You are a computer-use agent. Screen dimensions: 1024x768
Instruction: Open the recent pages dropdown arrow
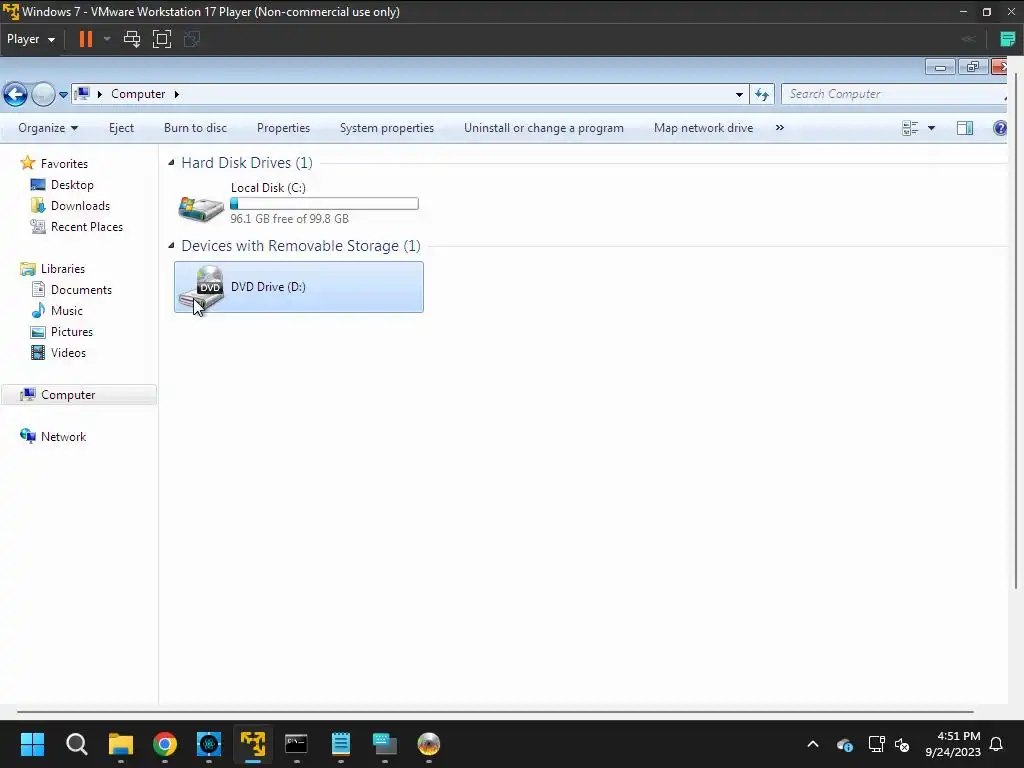click(x=63, y=95)
